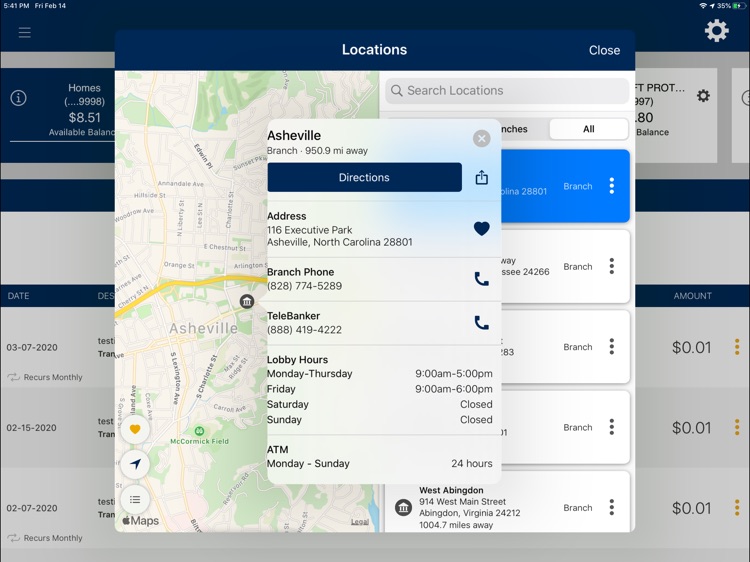Image resolution: width=750 pixels, height=562 pixels.
Task: Select the 03-07-2020 transaction date
Action: click(x=32, y=347)
